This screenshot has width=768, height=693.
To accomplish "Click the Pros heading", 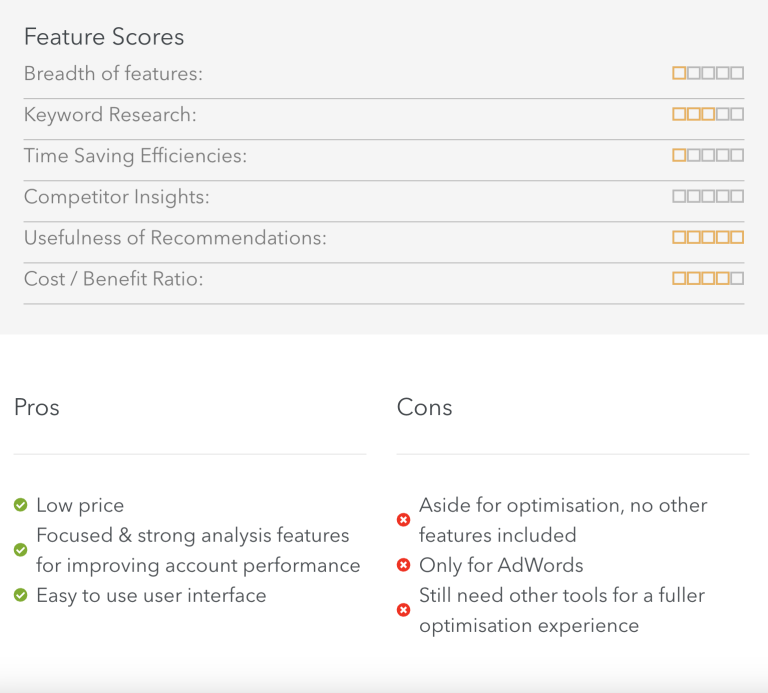I will click(x=37, y=407).
